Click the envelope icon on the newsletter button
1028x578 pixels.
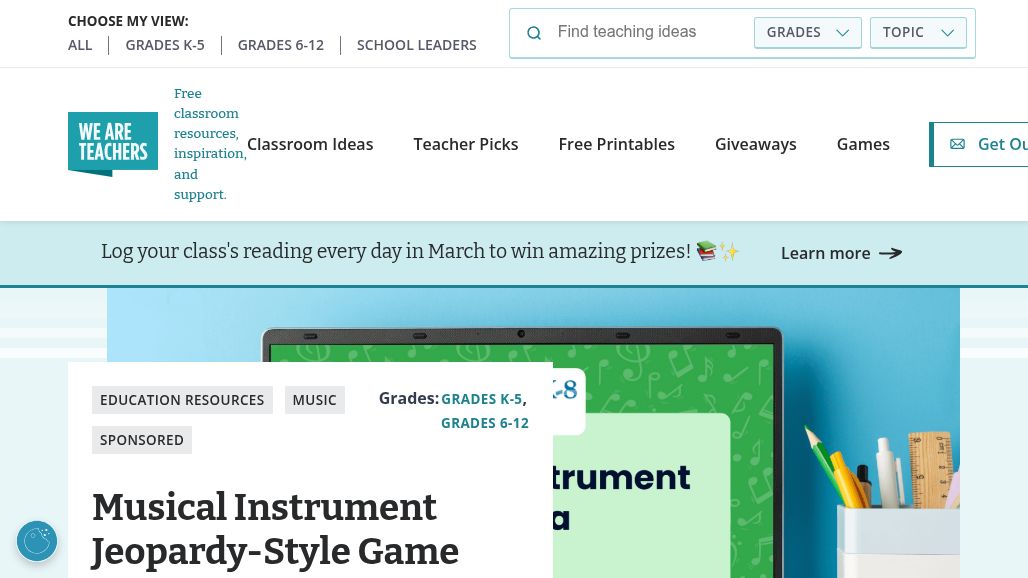pyautogui.click(x=957, y=144)
